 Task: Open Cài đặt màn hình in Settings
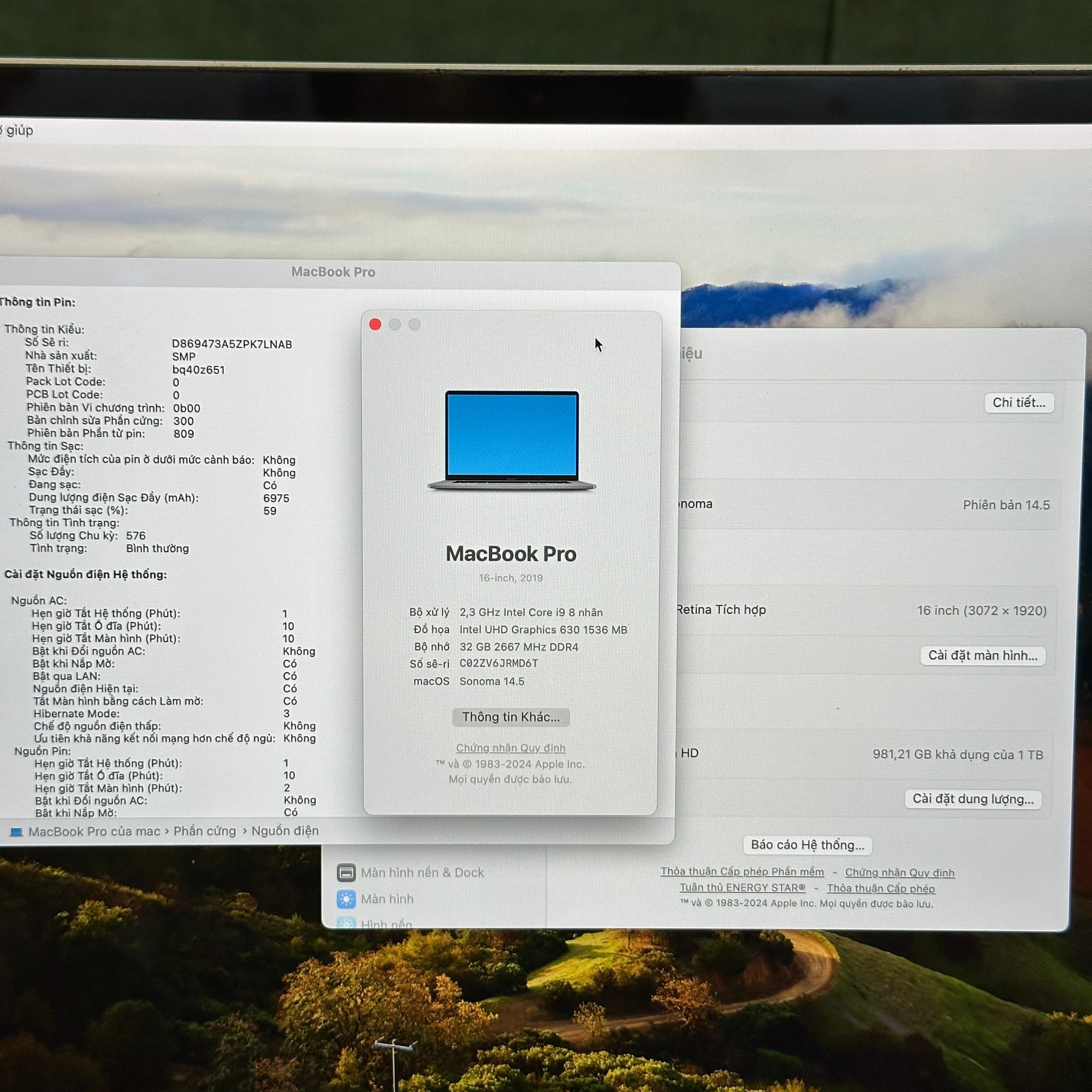pos(983,656)
